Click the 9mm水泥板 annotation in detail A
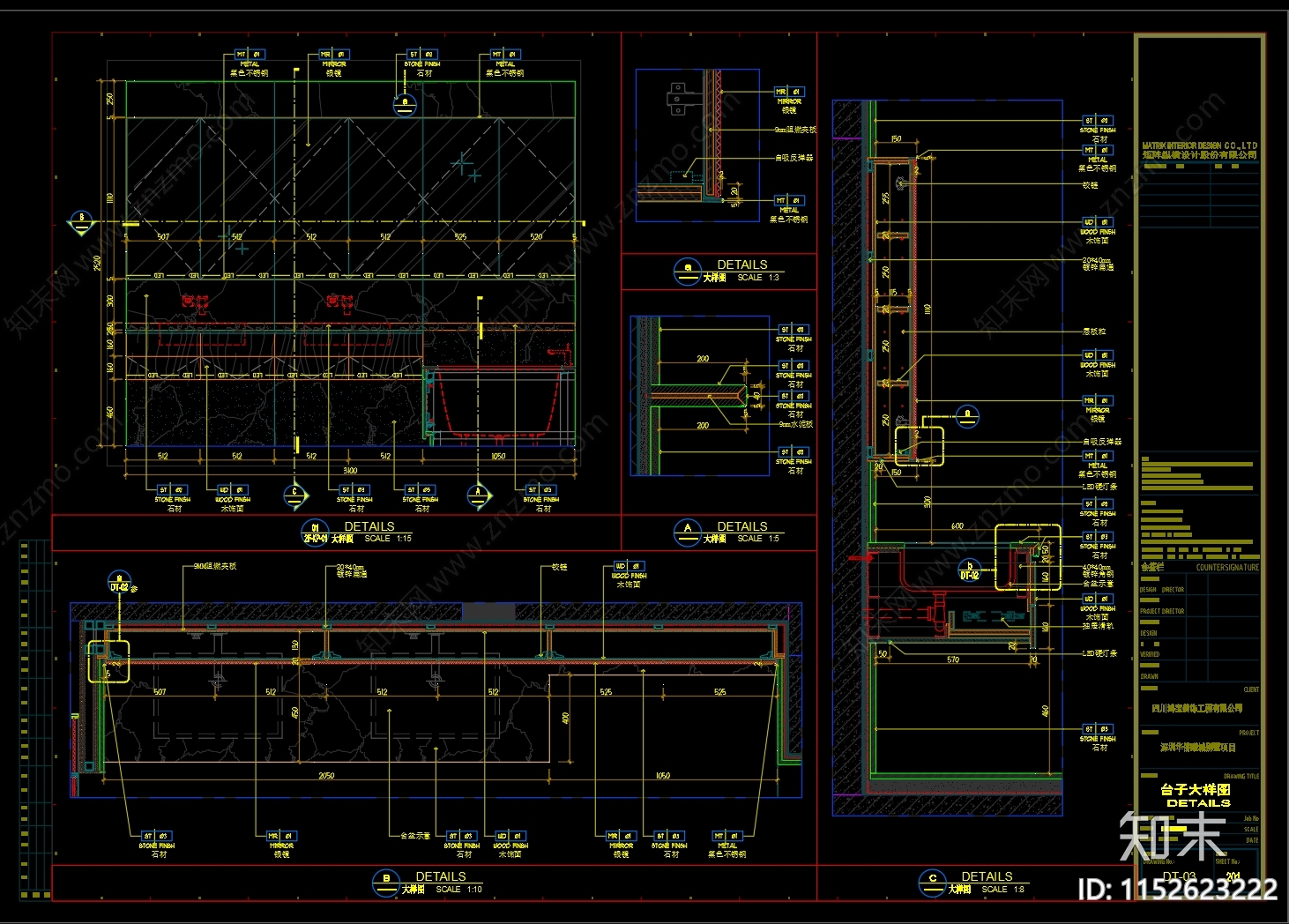Image resolution: width=1289 pixels, height=924 pixels. (x=796, y=424)
